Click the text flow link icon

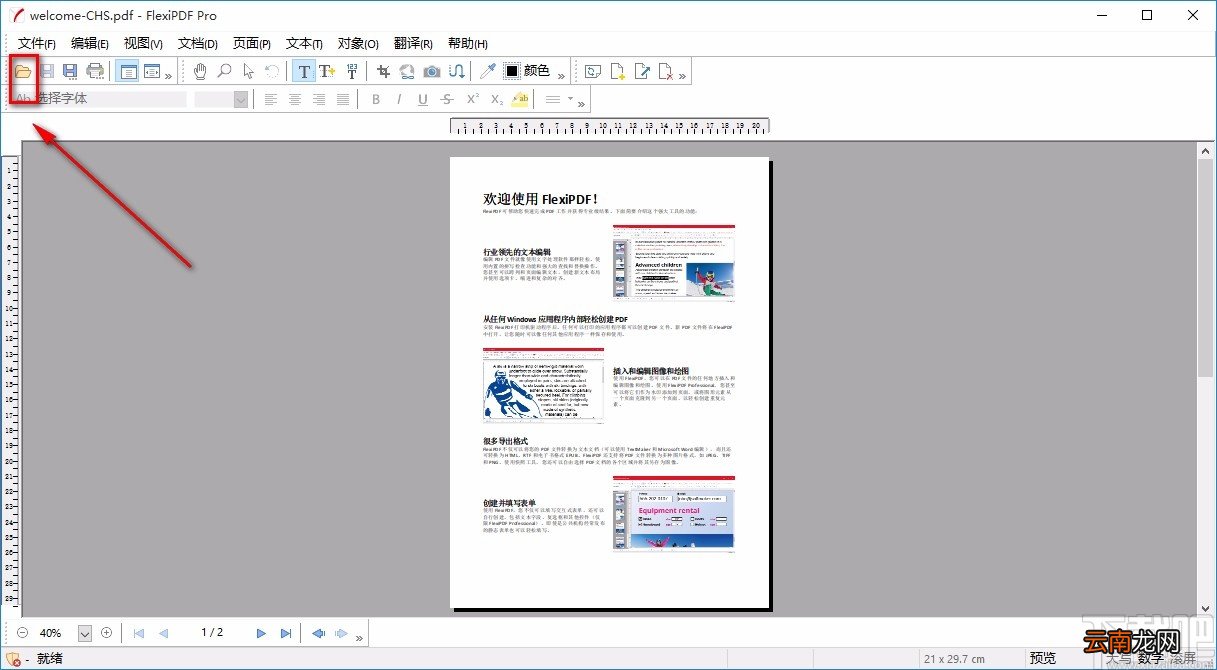[457, 71]
